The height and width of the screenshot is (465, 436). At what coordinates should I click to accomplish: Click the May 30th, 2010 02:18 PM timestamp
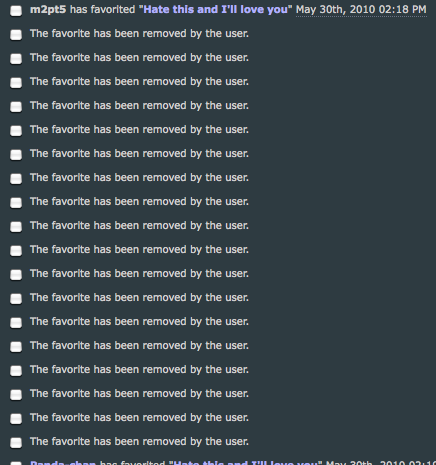pos(361,9)
